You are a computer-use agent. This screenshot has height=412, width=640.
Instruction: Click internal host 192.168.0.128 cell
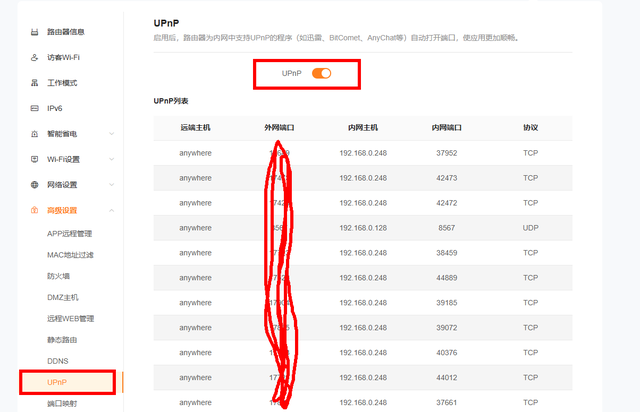[x=363, y=228]
